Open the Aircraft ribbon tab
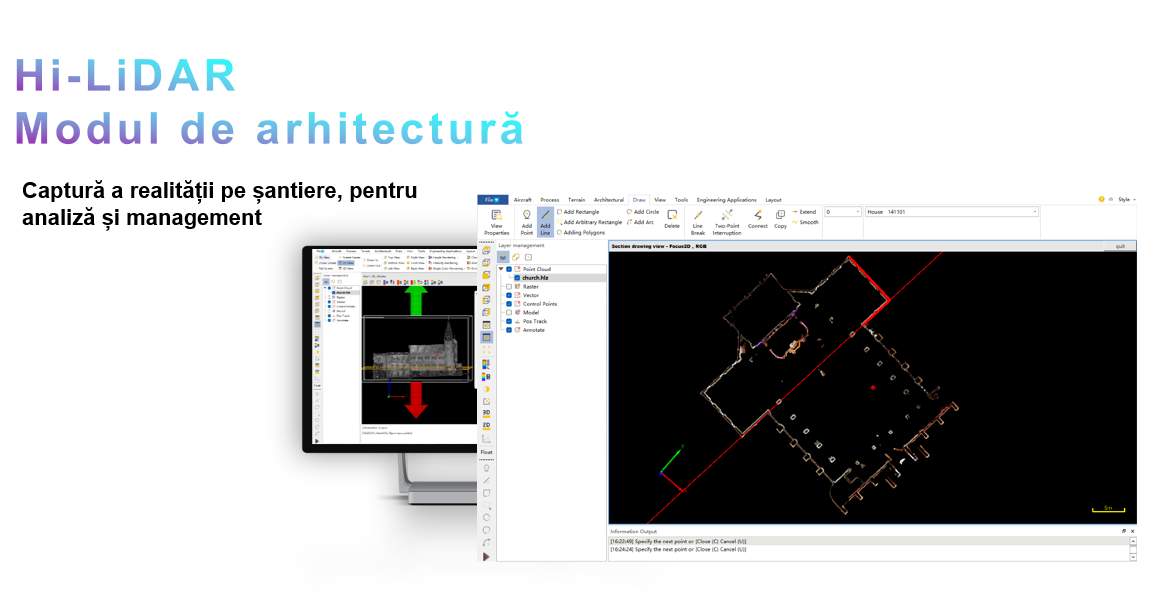The width and height of the screenshot is (1166, 615). (523, 200)
